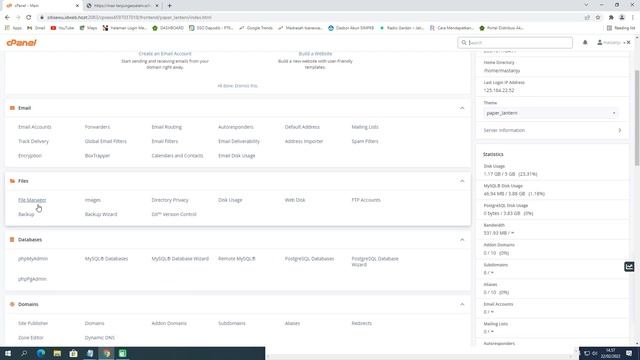Open Email Routing

(167, 127)
